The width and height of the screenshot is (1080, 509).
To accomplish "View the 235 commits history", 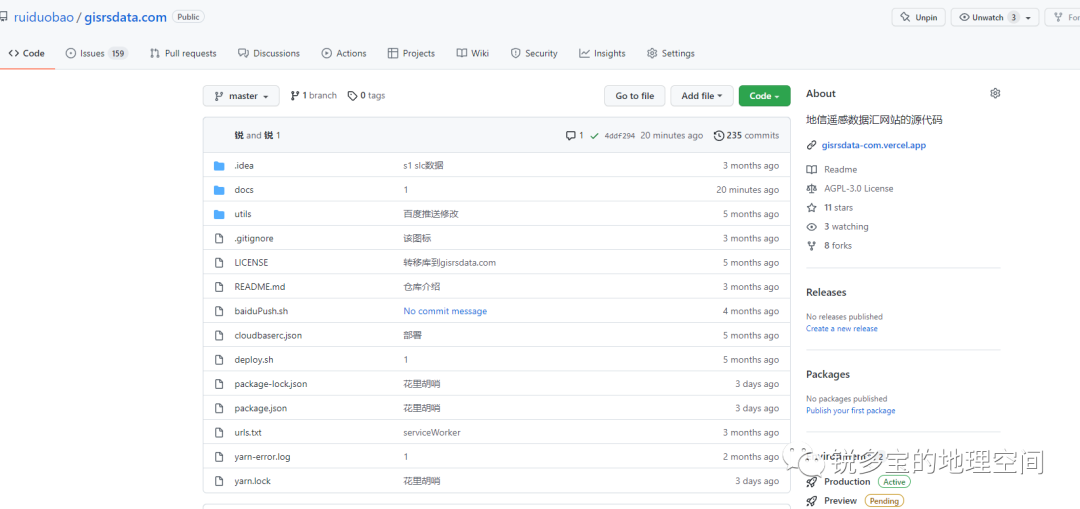I will pyautogui.click(x=747, y=136).
